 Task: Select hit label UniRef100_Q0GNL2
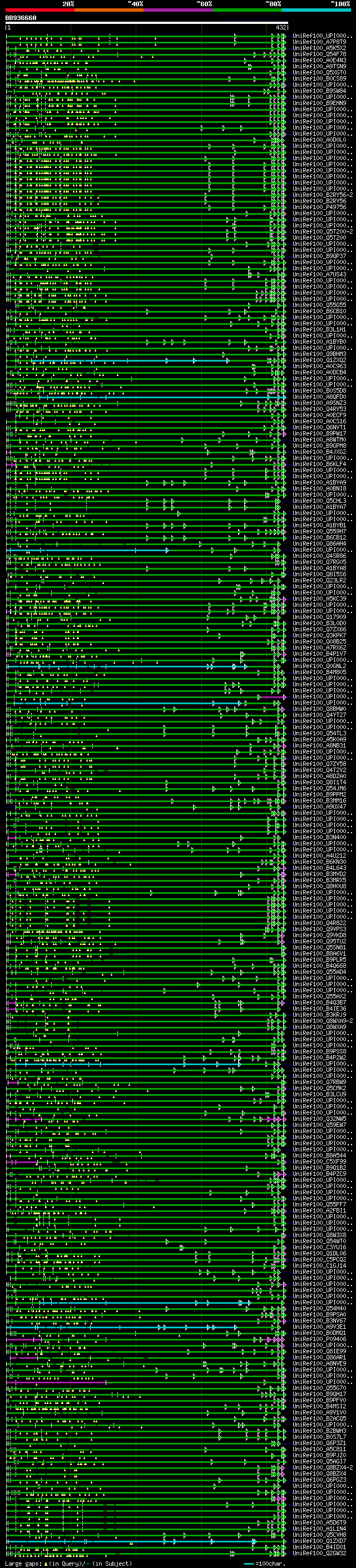(x=319, y=666)
